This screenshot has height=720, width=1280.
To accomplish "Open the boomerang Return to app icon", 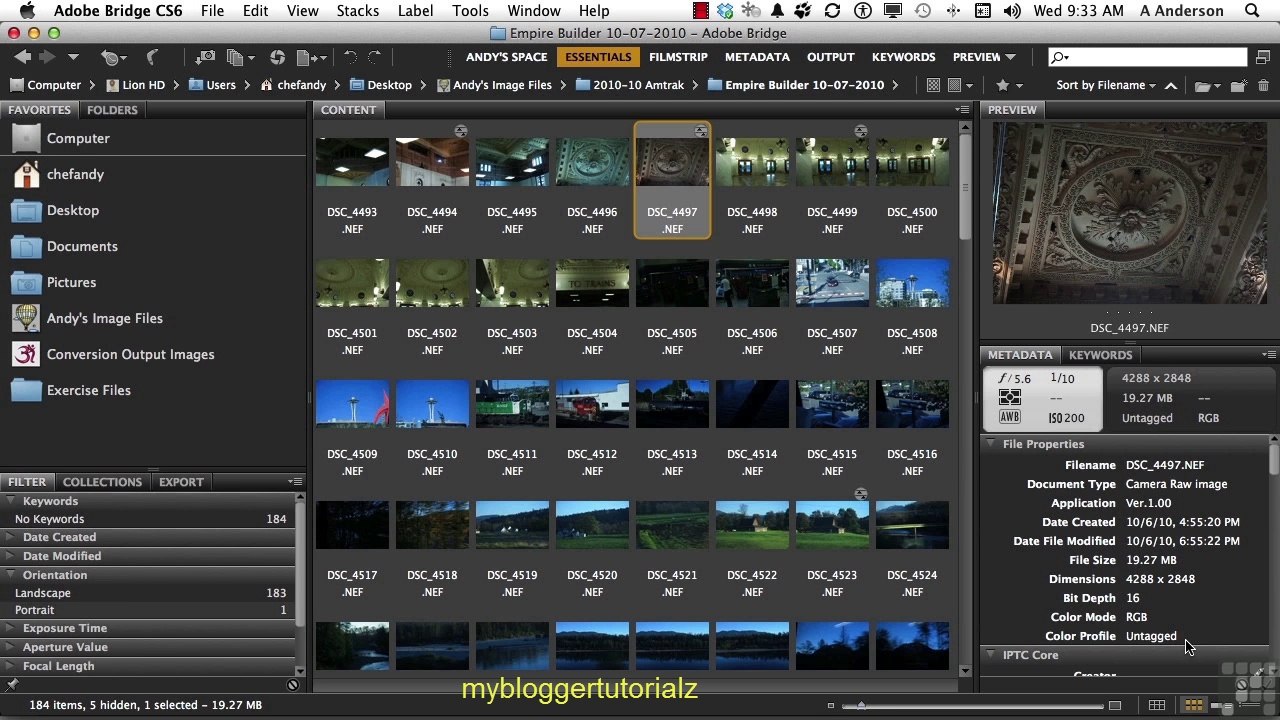I will tap(152, 57).
